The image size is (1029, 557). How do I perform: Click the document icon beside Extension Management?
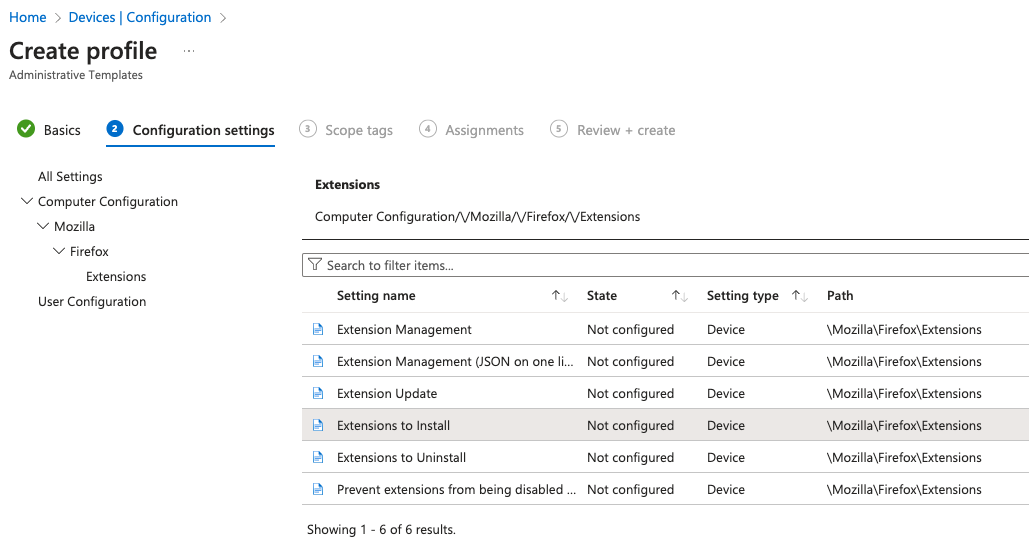(318, 329)
